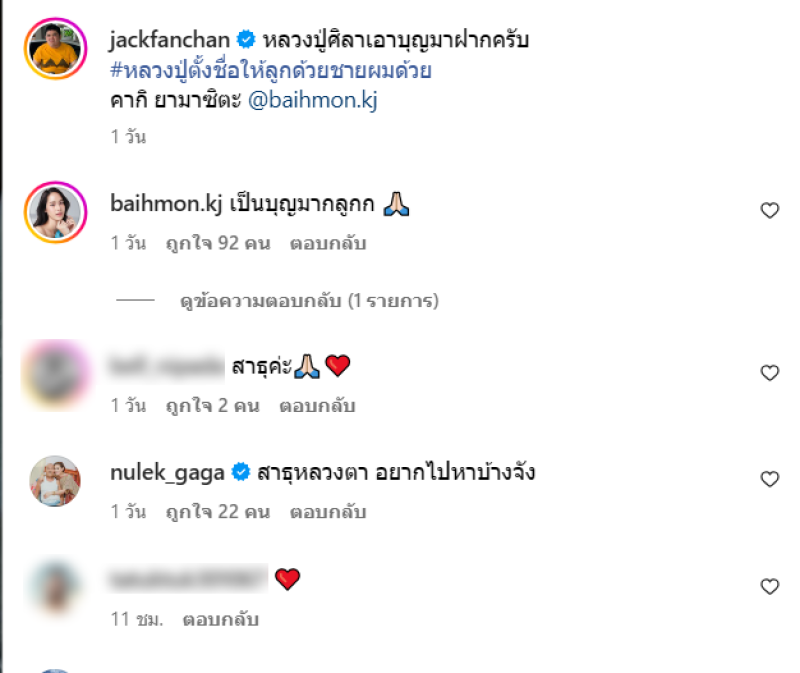
Task: Click nulek_gaga's blue verified badge
Action: coord(241,472)
